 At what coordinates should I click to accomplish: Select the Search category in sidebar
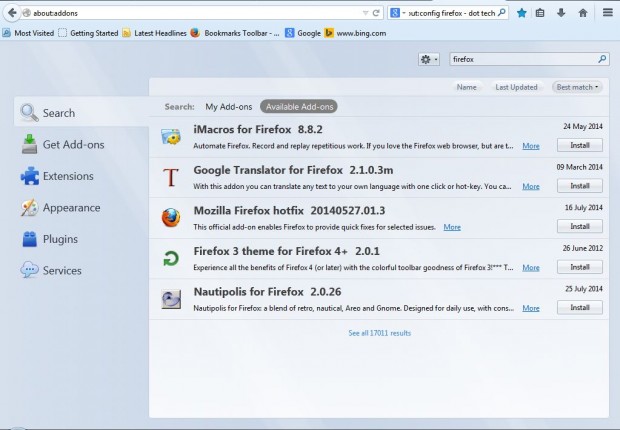[x=81, y=113]
